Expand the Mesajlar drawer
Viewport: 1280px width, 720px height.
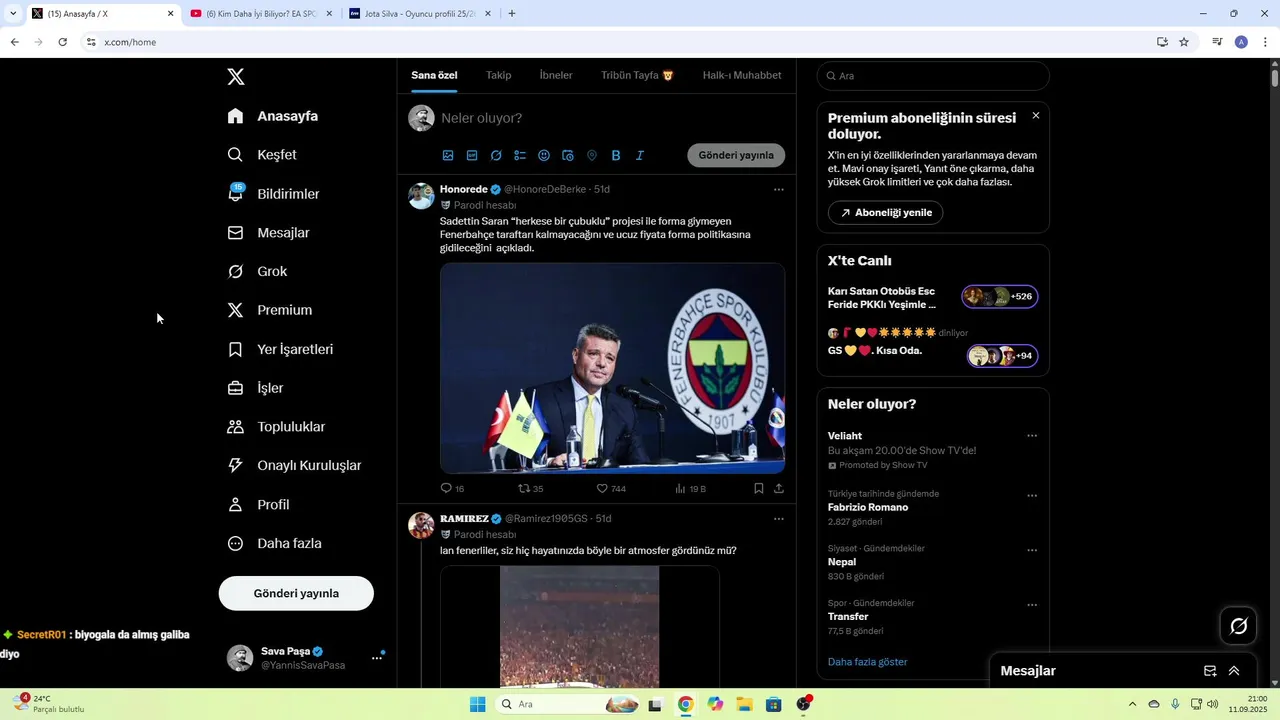pos(1234,671)
